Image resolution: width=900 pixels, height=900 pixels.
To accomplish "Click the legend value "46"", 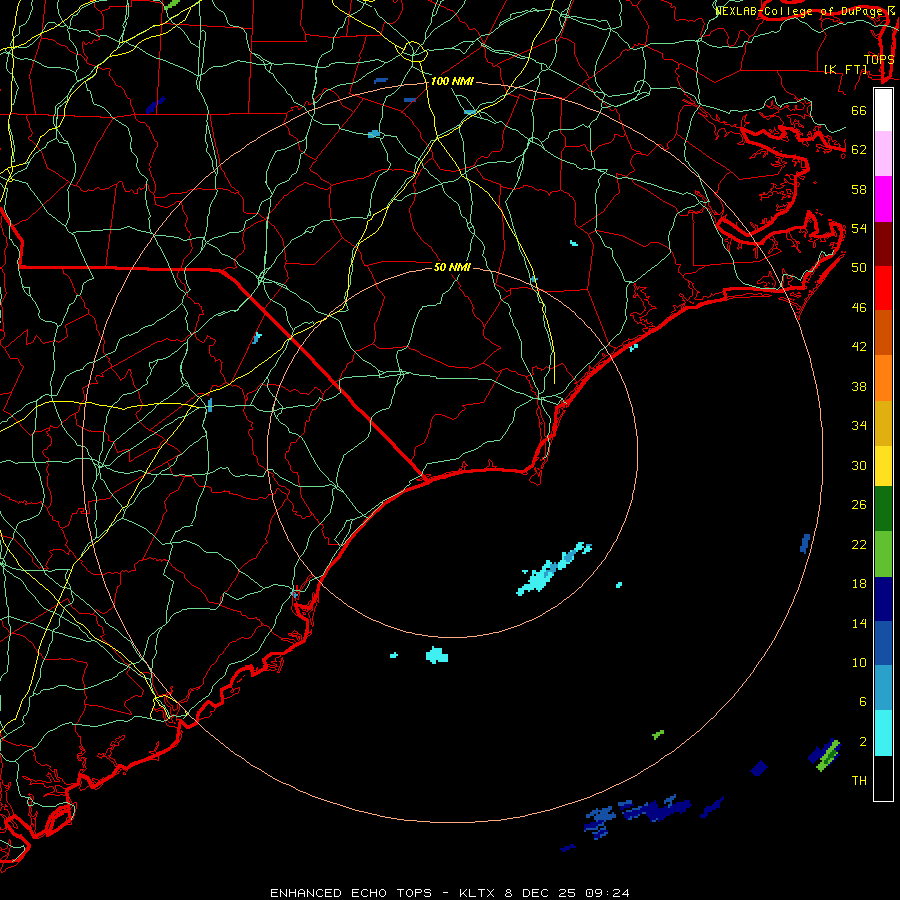I will [859, 308].
